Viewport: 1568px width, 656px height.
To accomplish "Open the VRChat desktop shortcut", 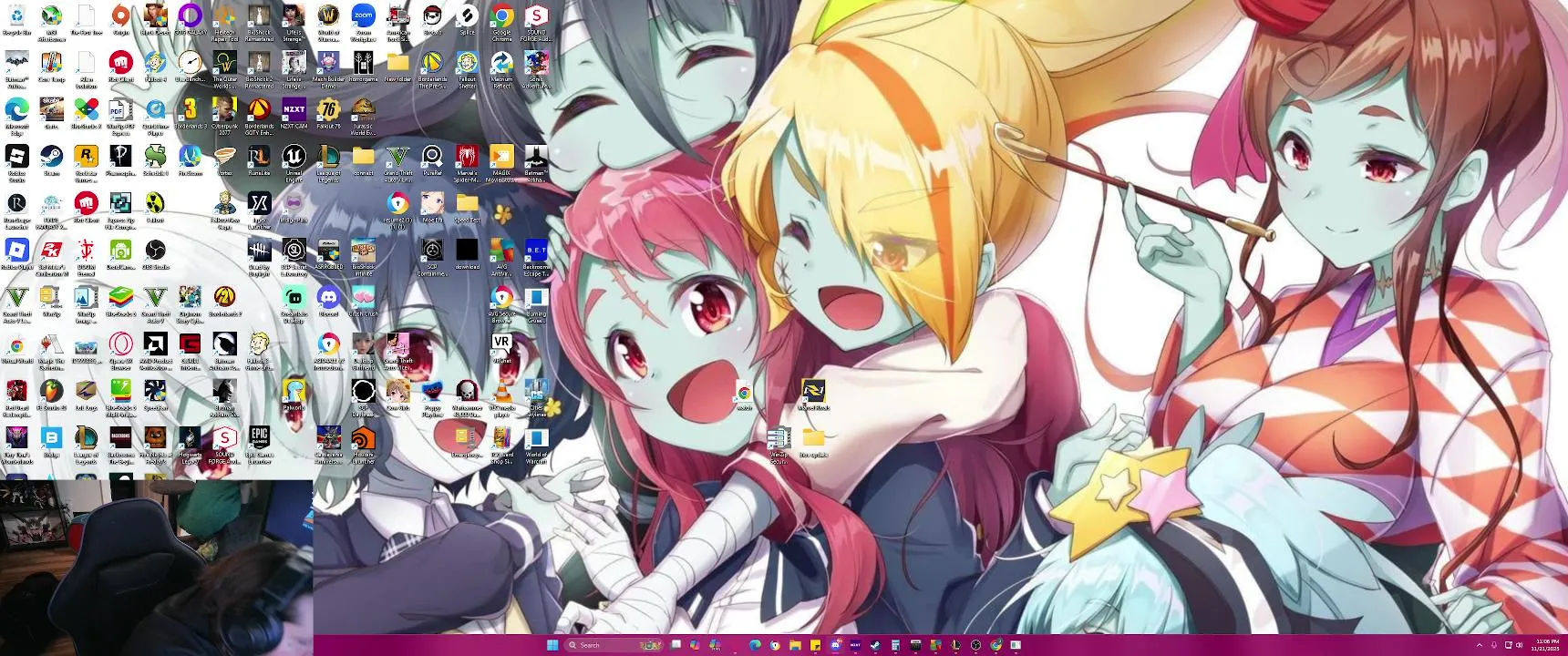I will (501, 347).
